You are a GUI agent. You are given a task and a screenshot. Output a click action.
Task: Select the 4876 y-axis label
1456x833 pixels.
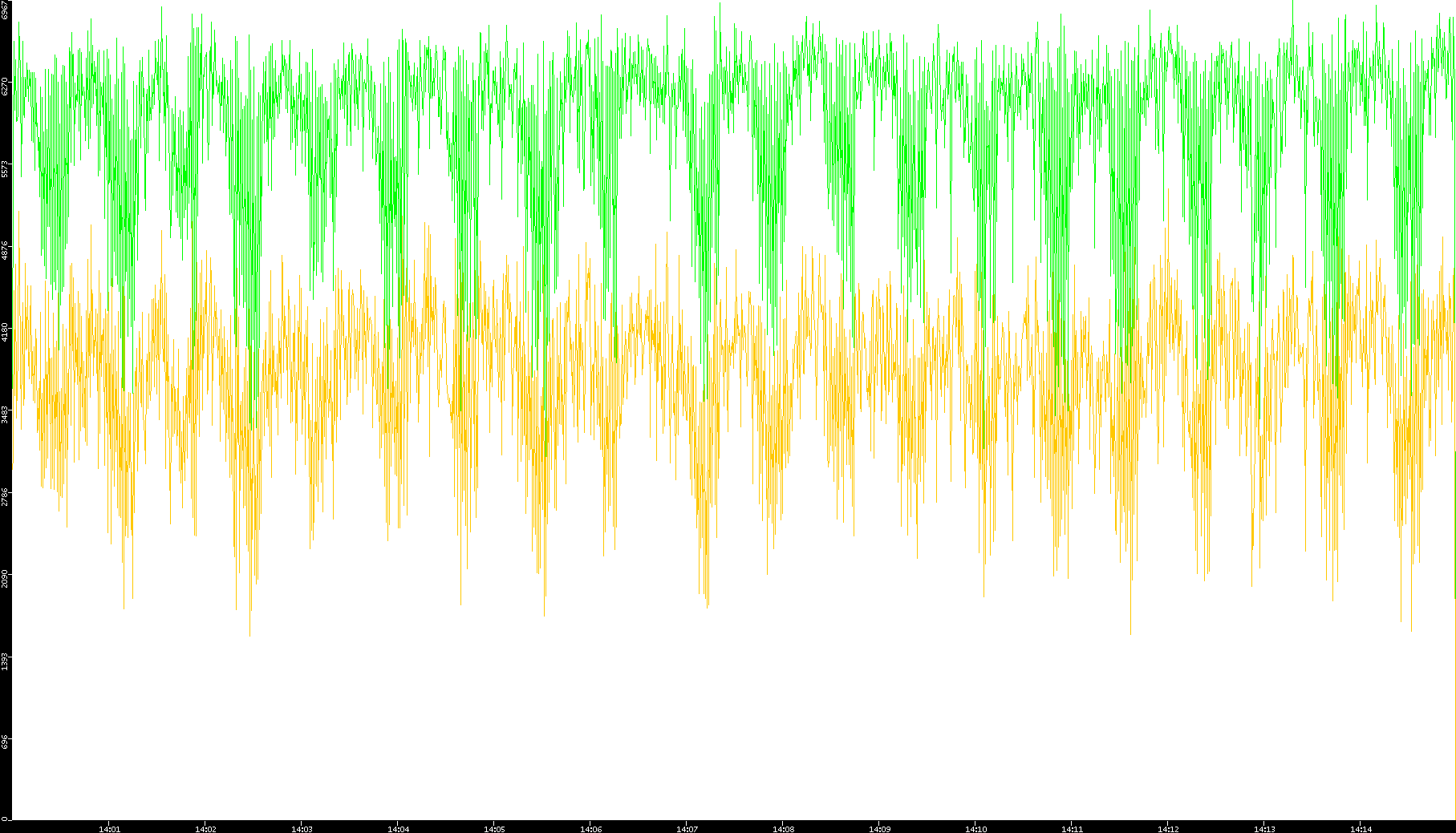(x=6, y=250)
